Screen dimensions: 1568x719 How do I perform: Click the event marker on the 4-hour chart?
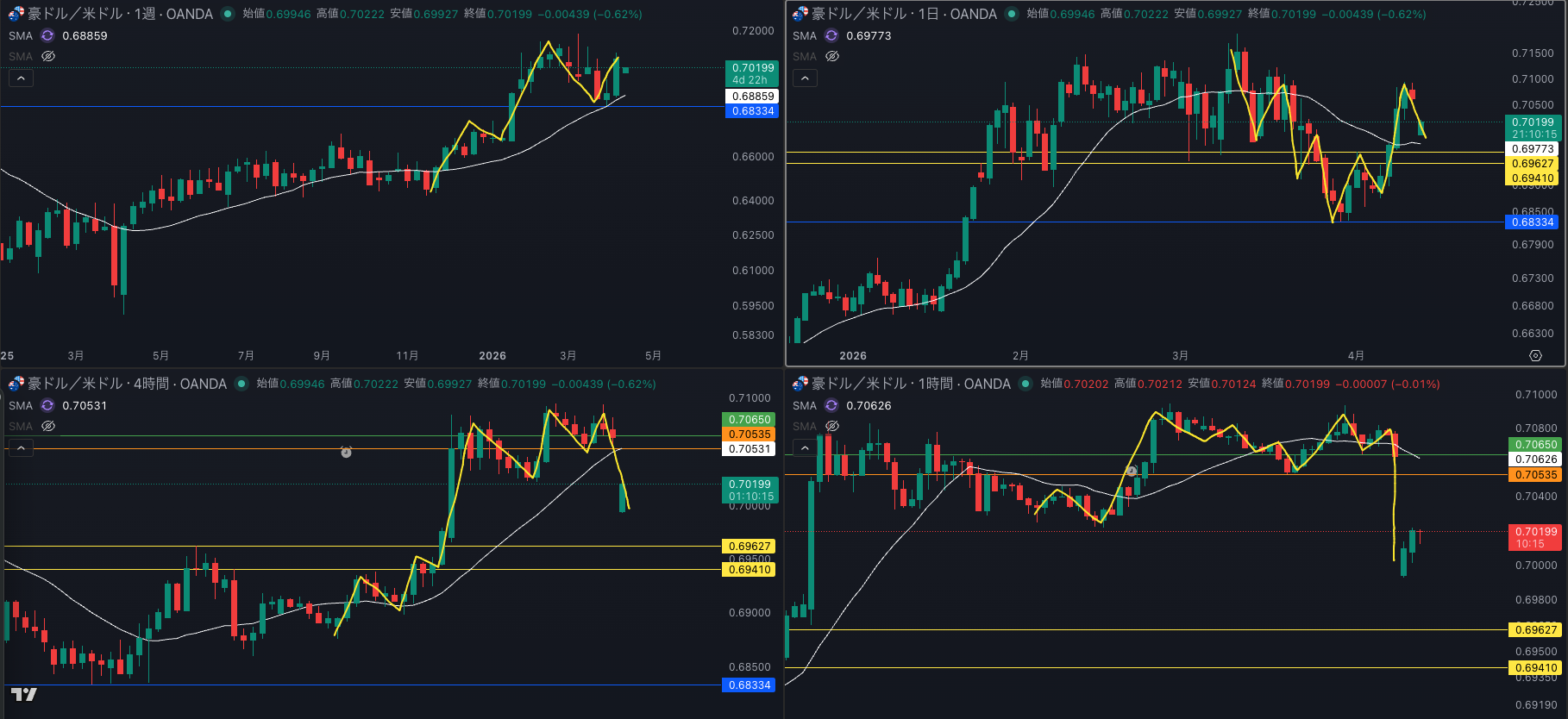click(346, 452)
